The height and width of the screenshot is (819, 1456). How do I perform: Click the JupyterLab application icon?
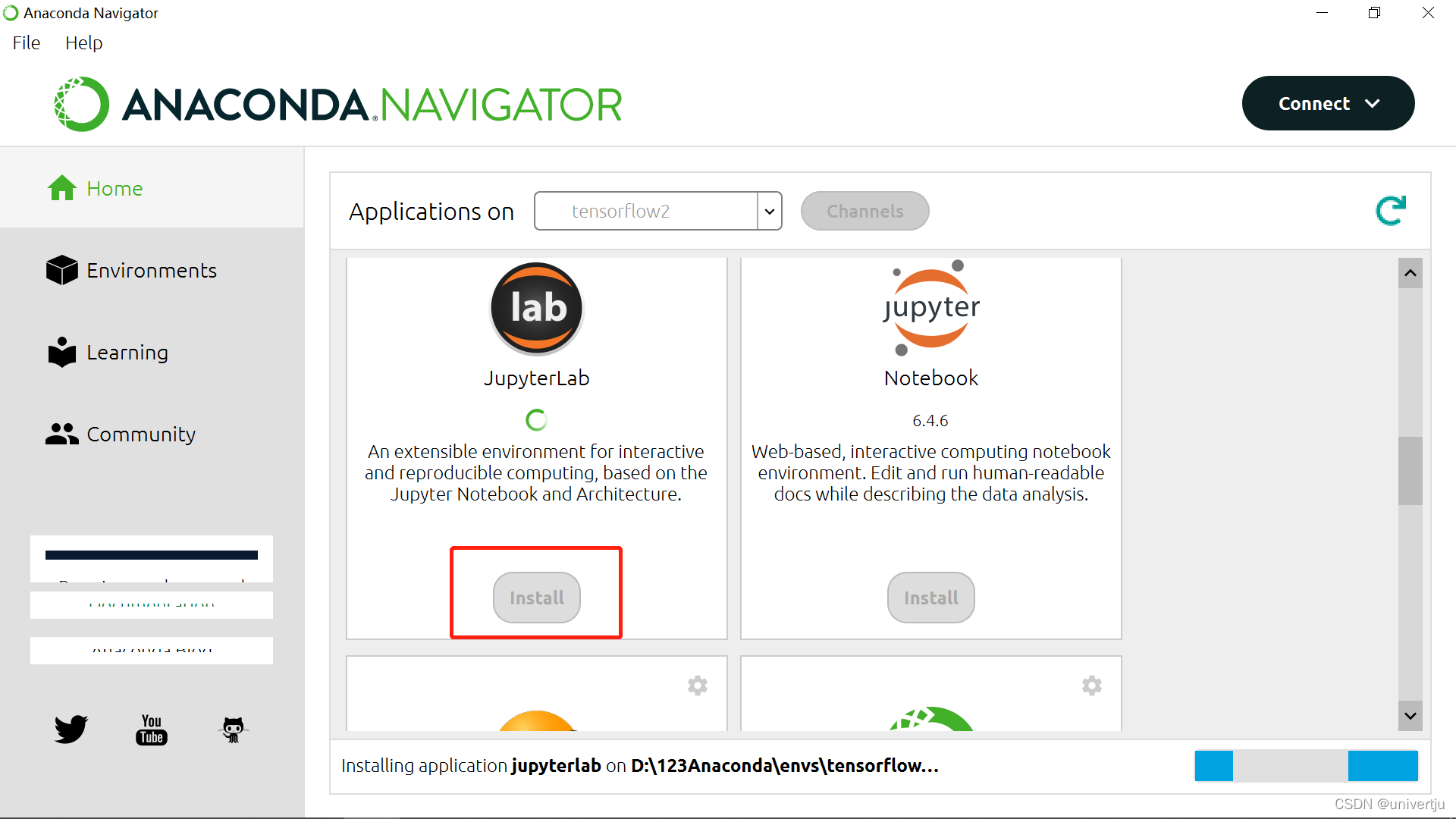(x=537, y=309)
